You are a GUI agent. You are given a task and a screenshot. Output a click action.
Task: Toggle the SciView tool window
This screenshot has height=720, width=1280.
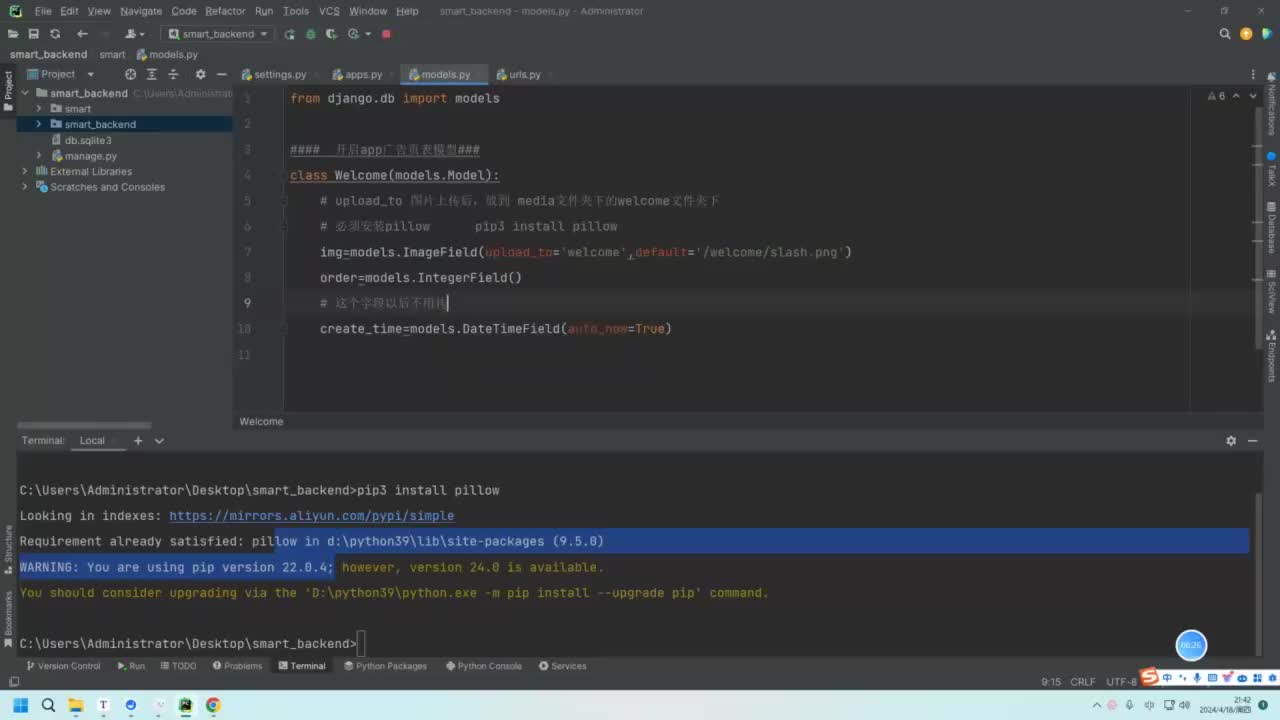coord(1272,292)
